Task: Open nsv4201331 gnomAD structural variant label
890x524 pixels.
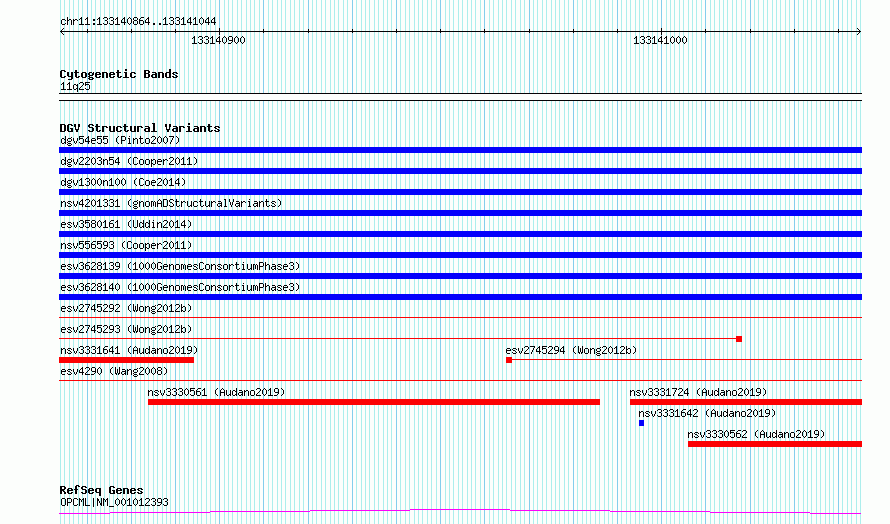Action: (171, 203)
